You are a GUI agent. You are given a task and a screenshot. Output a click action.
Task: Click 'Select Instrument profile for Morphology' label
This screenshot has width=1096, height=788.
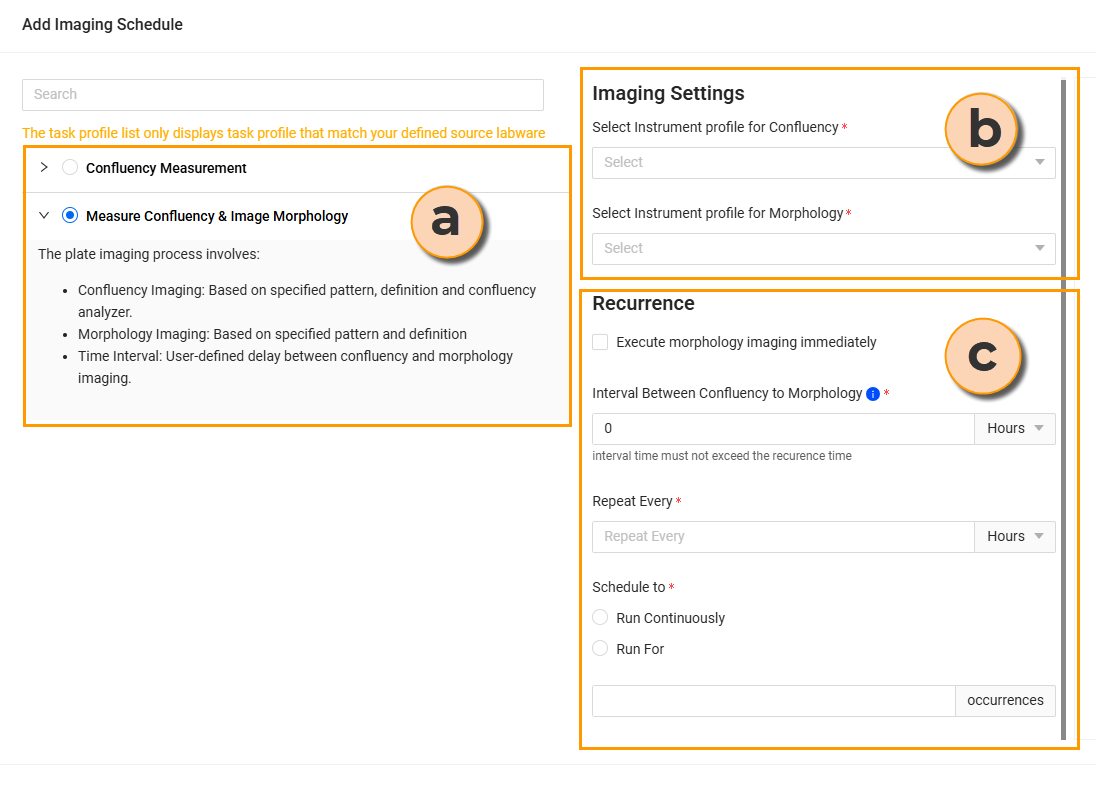(x=718, y=213)
